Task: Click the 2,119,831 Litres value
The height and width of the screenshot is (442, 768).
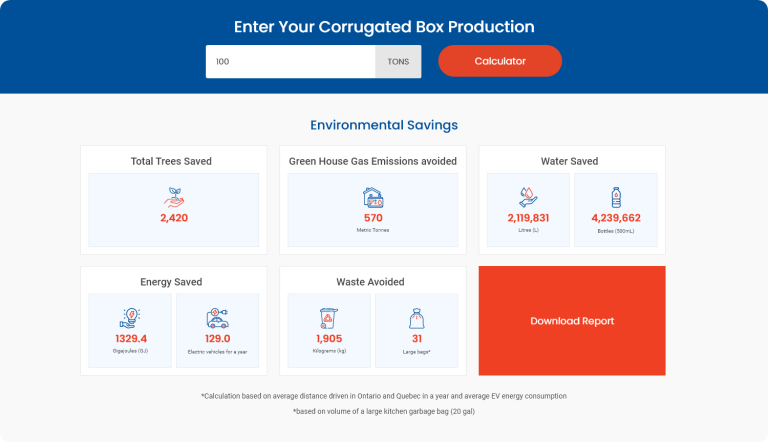Action: point(528,217)
